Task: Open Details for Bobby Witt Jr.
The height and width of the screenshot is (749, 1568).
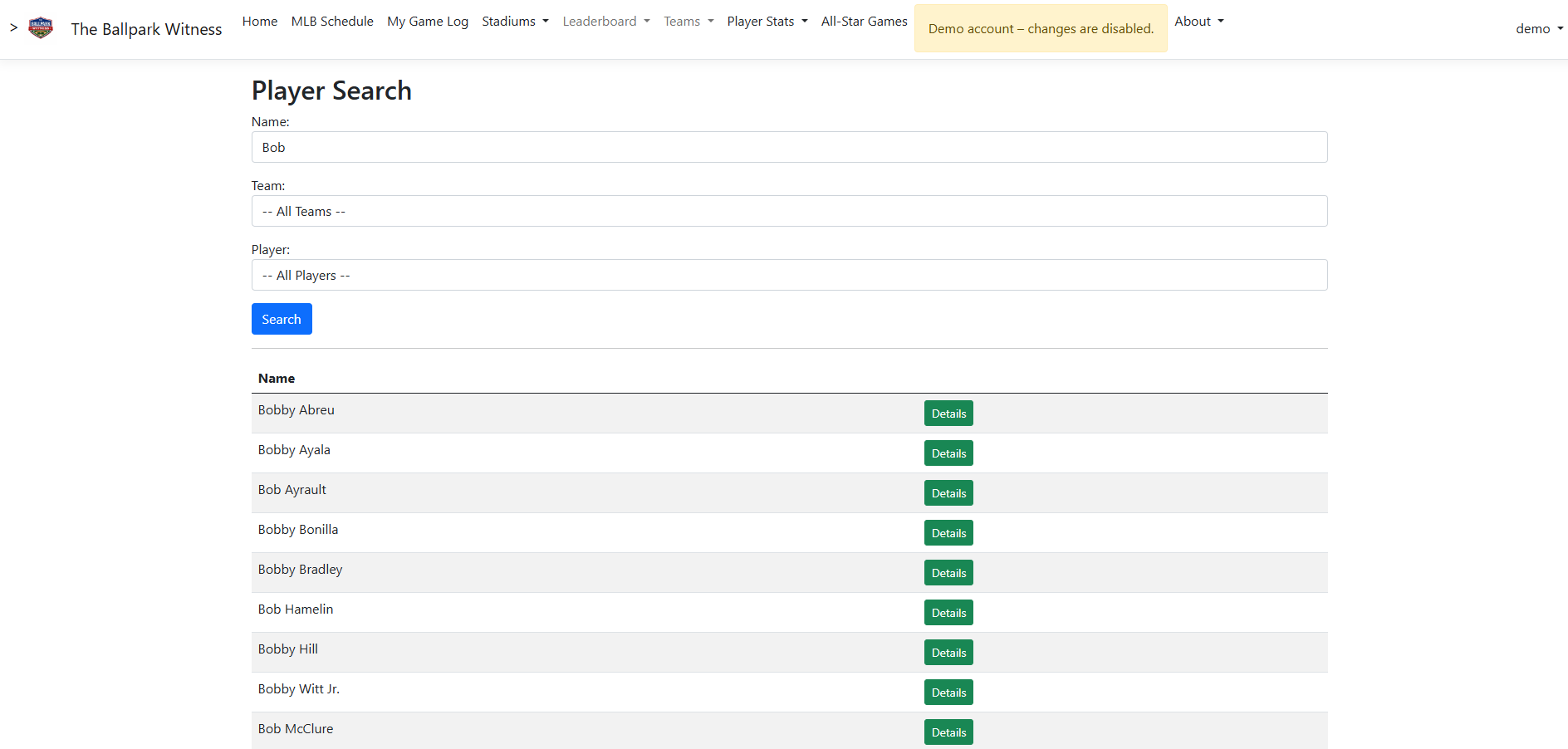Action: tap(948, 693)
